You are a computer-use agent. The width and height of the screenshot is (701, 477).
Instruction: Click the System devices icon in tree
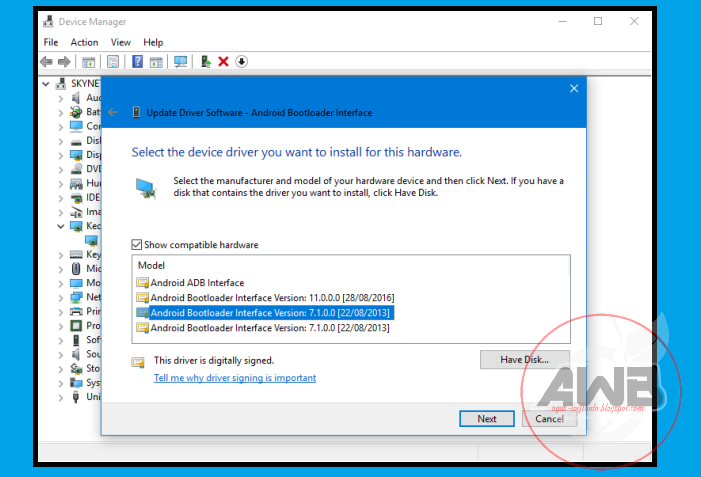pos(76,383)
